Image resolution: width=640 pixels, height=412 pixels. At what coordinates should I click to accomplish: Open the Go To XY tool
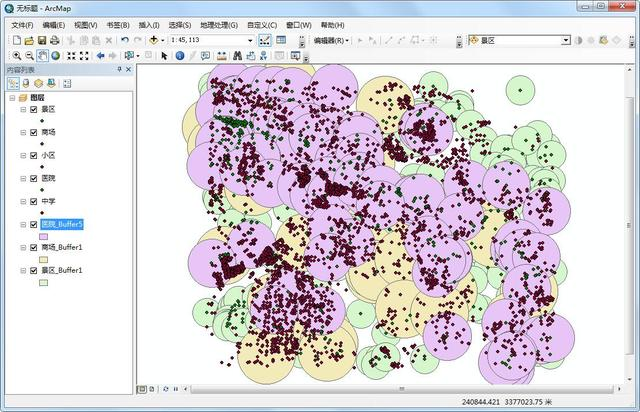[263, 56]
